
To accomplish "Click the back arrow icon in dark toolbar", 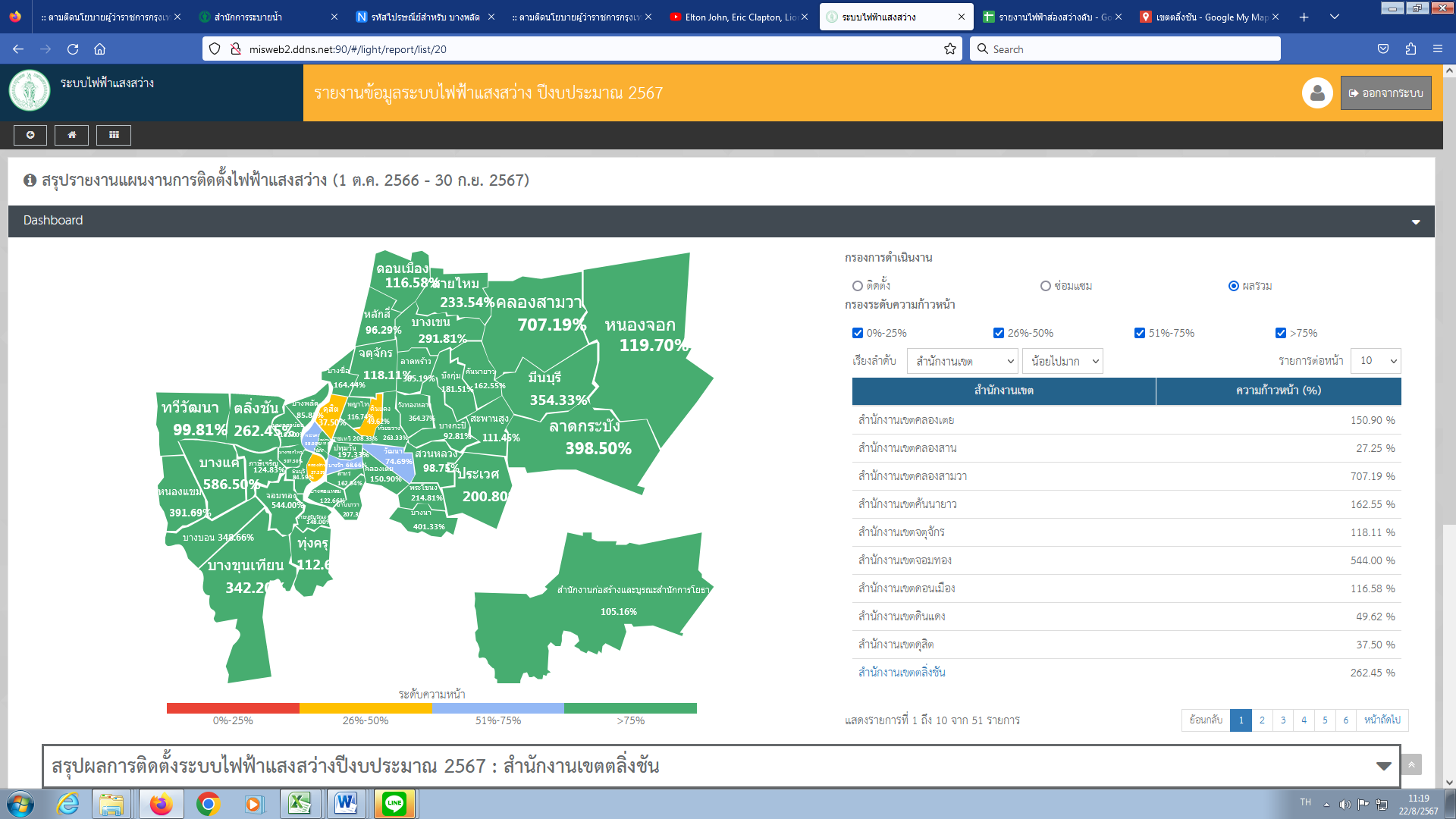I will tap(30, 135).
